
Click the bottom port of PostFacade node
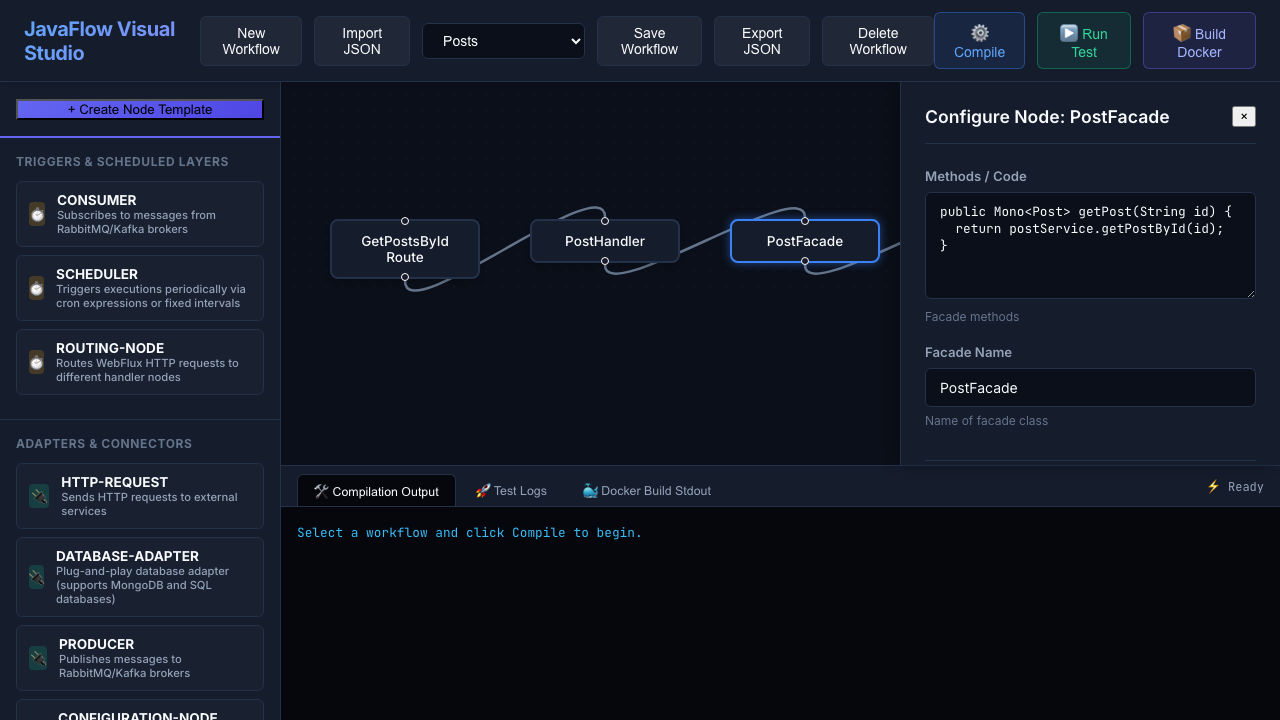pyautogui.click(x=805, y=261)
